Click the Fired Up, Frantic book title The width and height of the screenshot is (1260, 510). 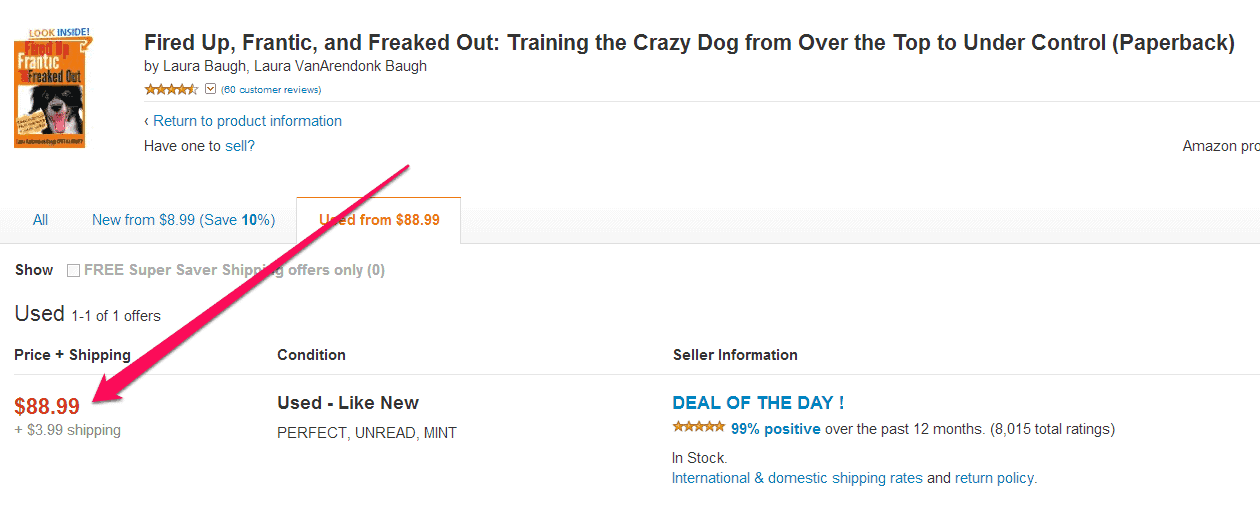point(689,43)
